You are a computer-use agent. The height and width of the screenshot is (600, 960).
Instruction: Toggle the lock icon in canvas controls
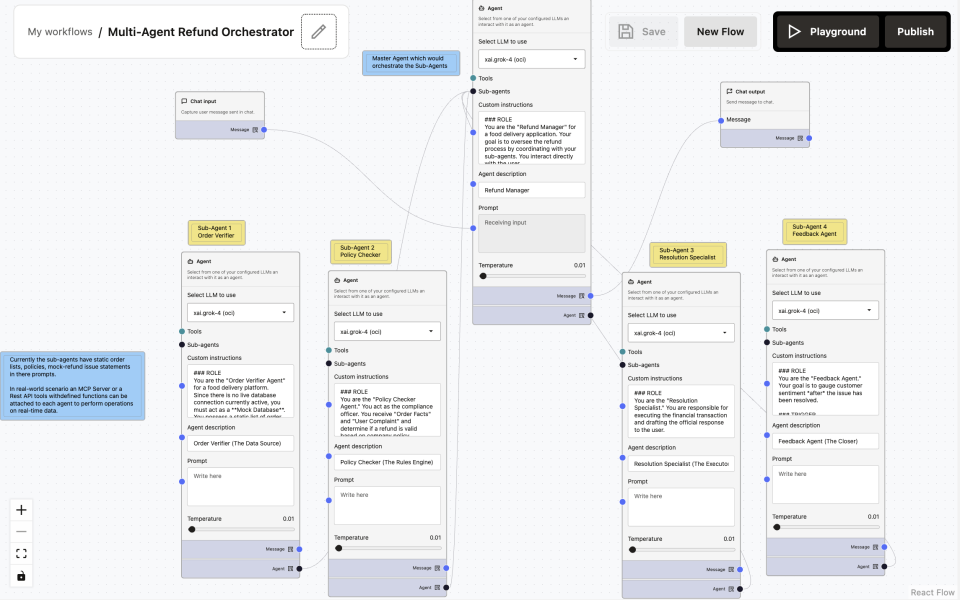[x=21, y=575]
